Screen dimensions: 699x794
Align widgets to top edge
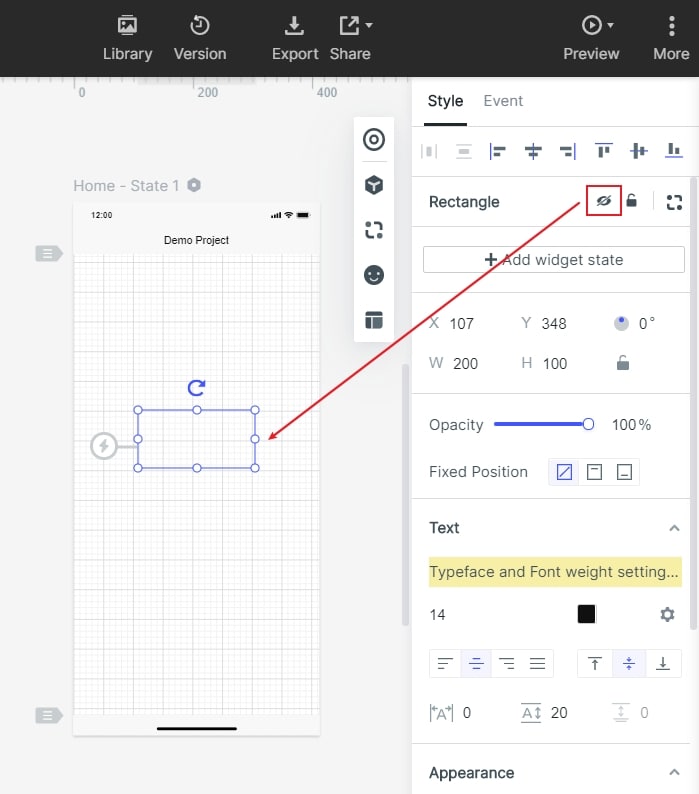coord(603,151)
